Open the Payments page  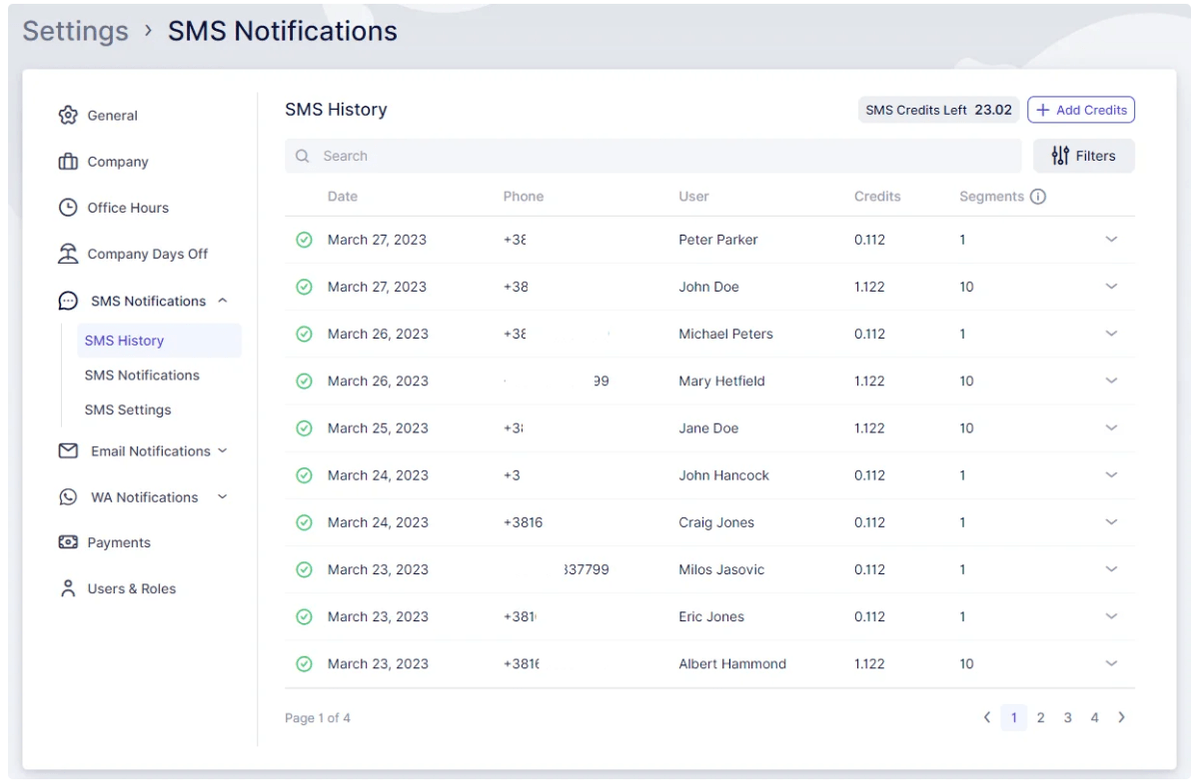click(x=119, y=543)
